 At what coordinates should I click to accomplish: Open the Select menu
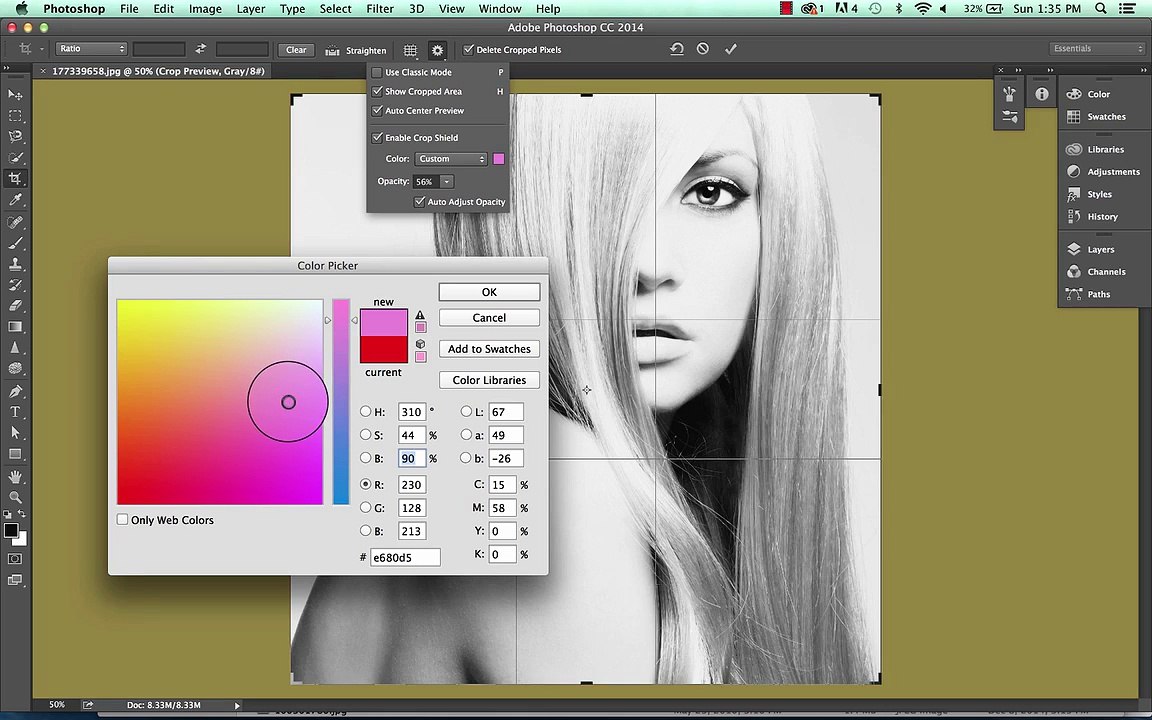335,9
